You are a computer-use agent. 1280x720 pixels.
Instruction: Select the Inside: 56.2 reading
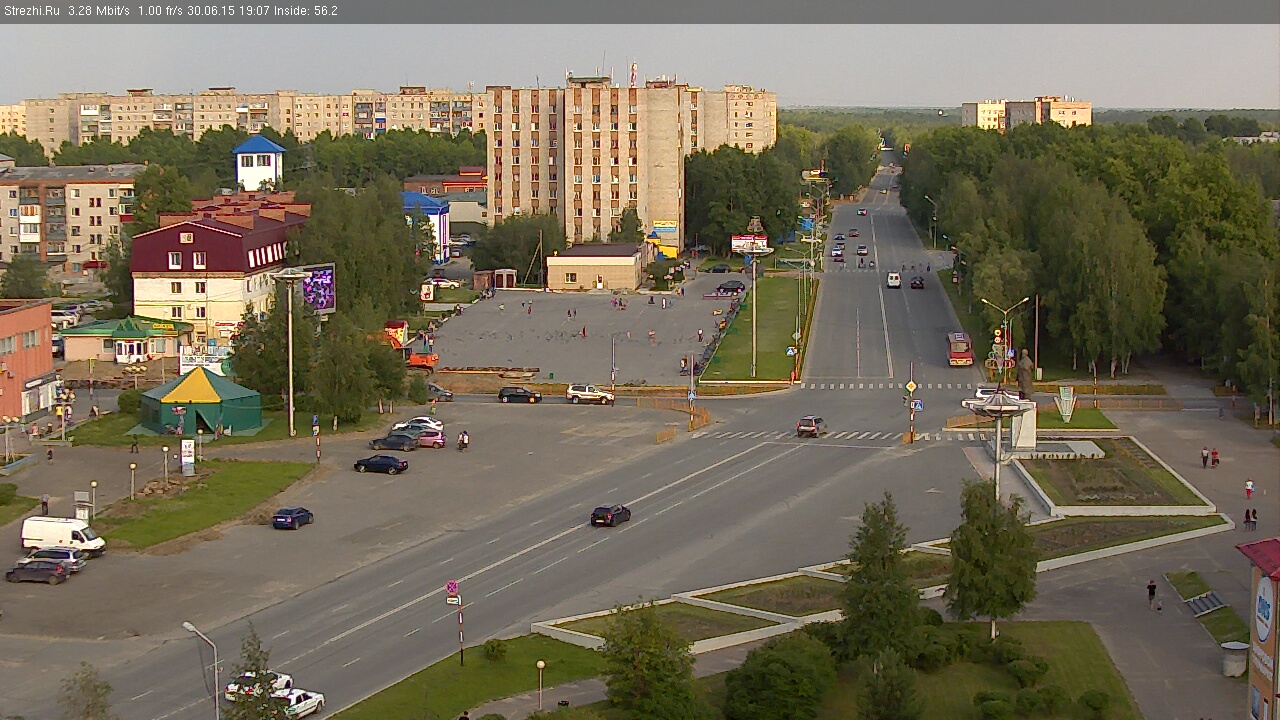coord(306,11)
